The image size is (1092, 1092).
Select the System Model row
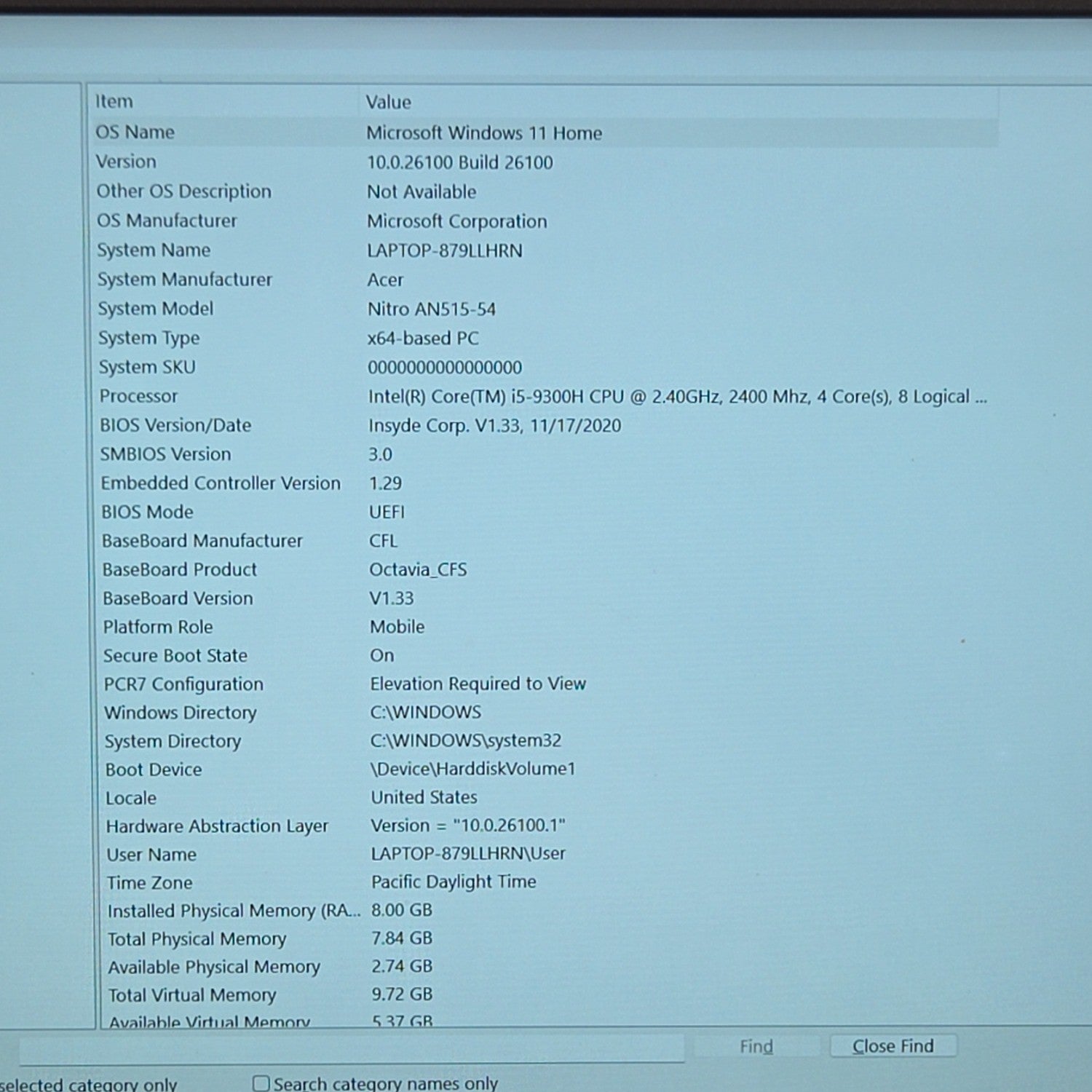click(546, 309)
